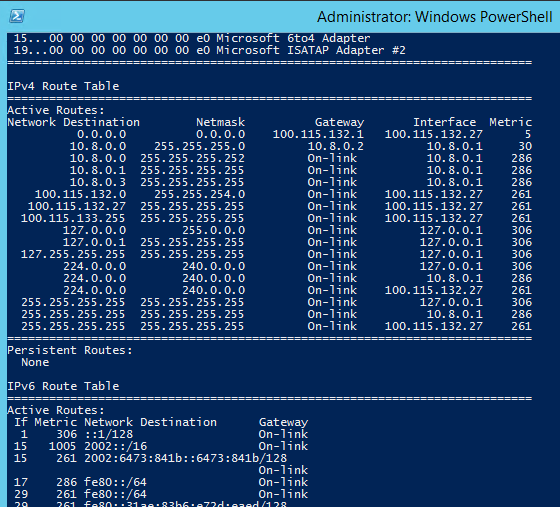This screenshot has height=507, width=560.
Task: Click the destination 10.8.0.3
Action: point(98,182)
